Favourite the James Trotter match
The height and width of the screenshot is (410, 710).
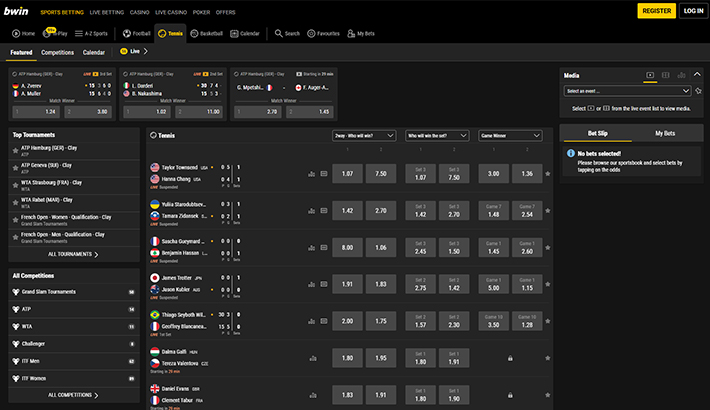point(547,285)
